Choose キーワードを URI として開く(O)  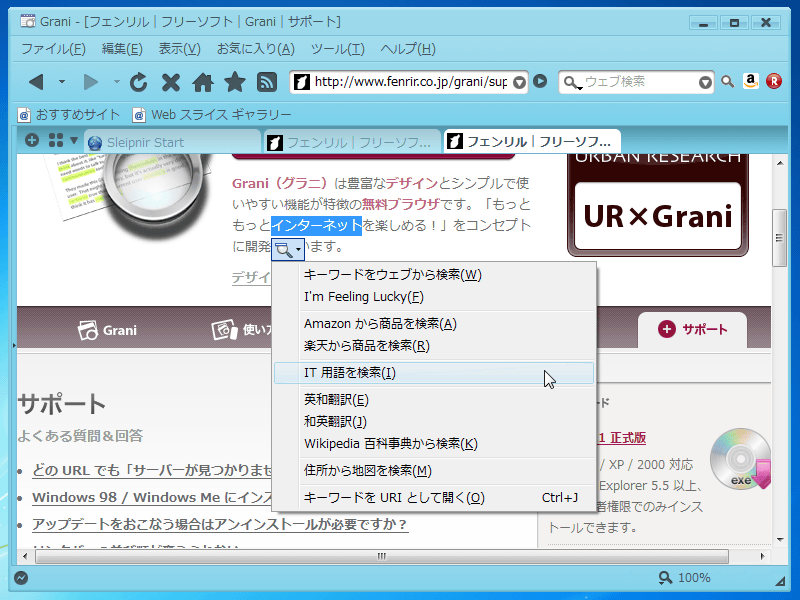point(434,497)
